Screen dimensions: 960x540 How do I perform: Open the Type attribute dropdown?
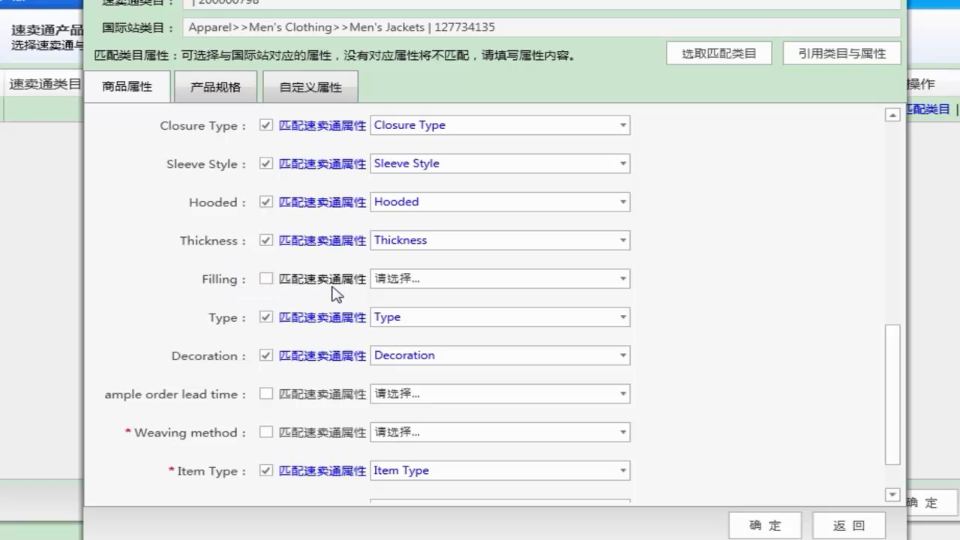tap(500, 317)
